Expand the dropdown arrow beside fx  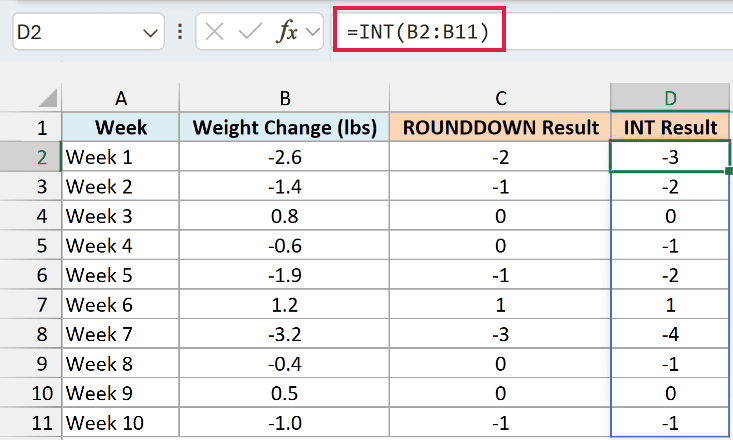[x=312, y=32]
